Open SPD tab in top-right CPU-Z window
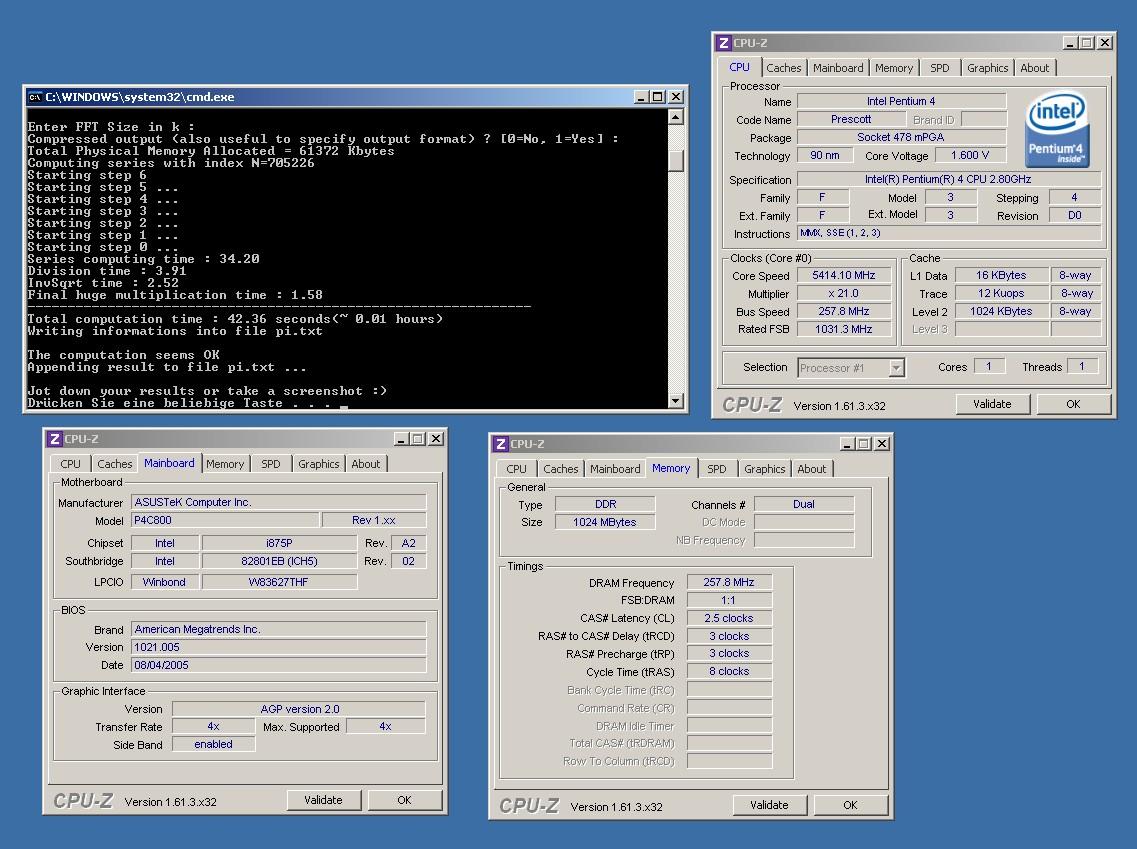Viewport: 1137px width, 849px height. click(x=940, y=68)
